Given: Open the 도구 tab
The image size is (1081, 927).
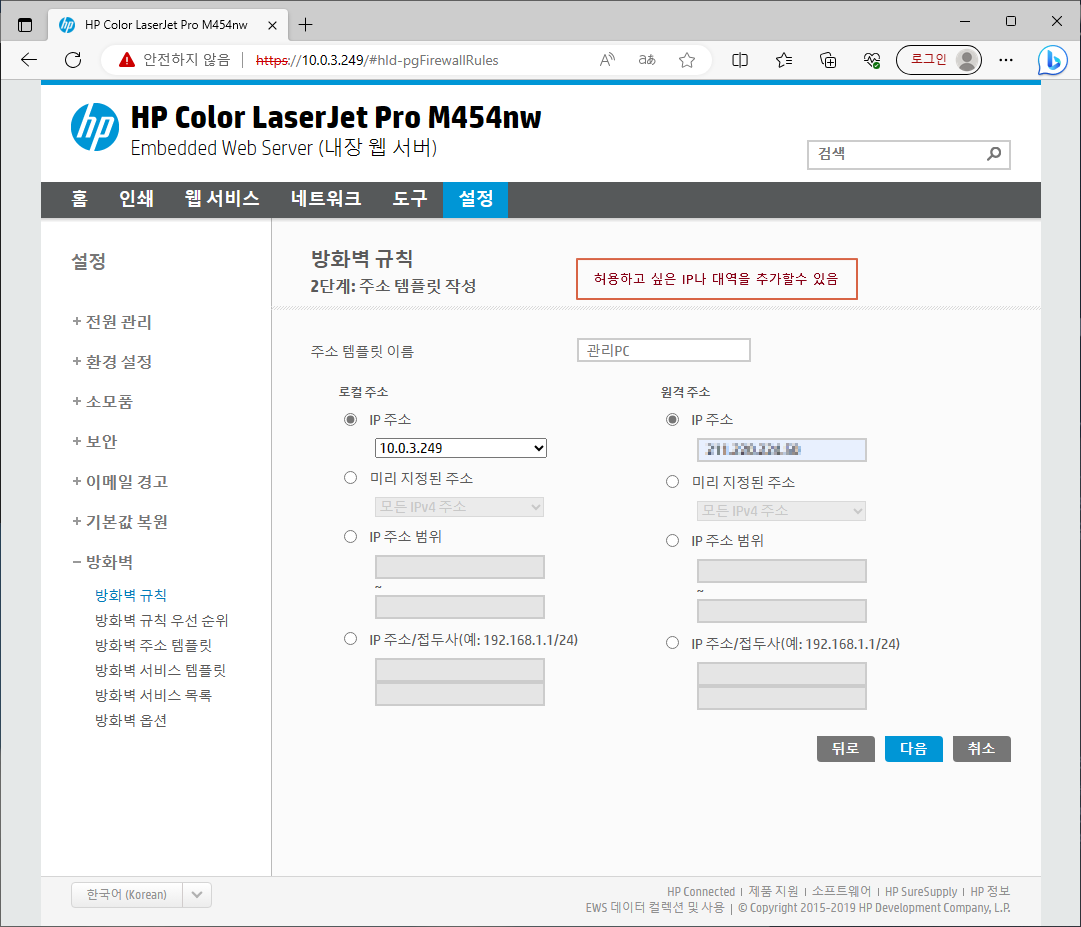Looking at the screenshot, I should click(x=410, y=199).
